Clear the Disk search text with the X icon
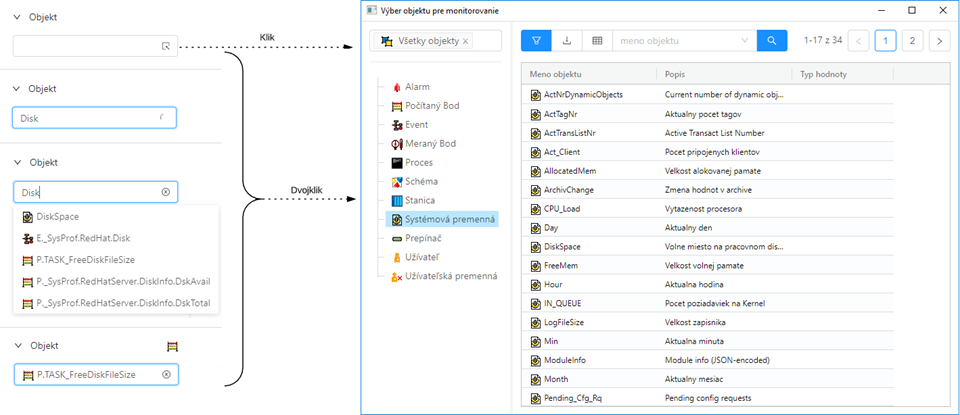The height and width of the screenshot is (415, 960). (x=166, y=192)
